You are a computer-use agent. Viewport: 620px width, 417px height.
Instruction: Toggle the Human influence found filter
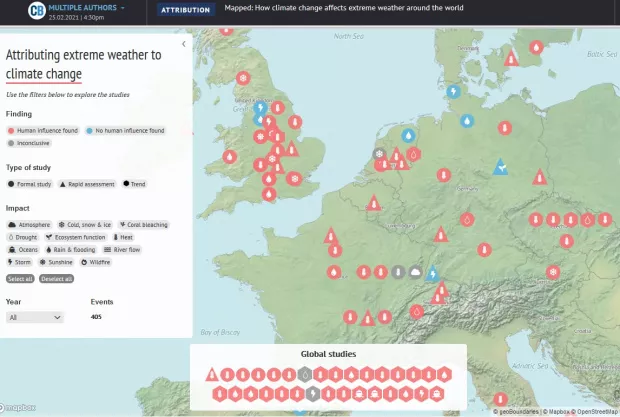coord(44,131)
